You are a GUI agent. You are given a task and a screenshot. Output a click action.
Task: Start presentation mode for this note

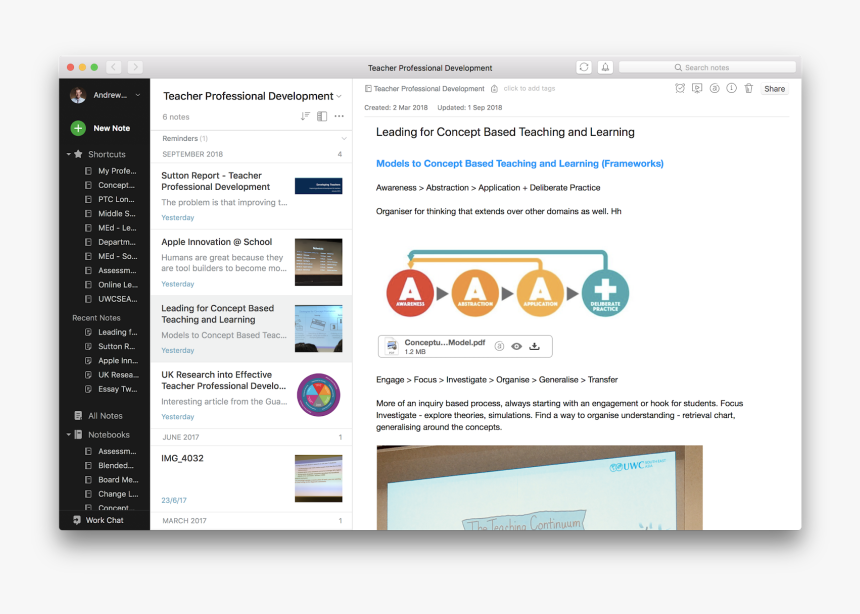pyautogui.click(x=697, y=89)
